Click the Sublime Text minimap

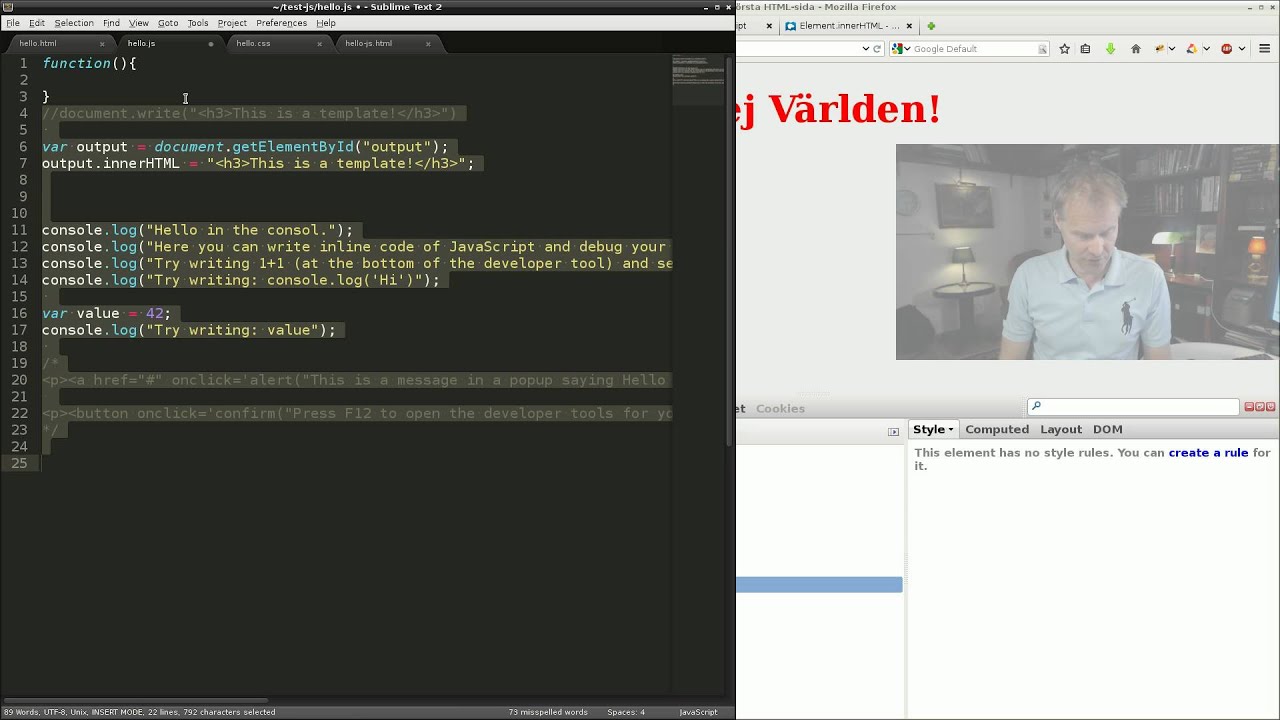[x=698, y=80]
